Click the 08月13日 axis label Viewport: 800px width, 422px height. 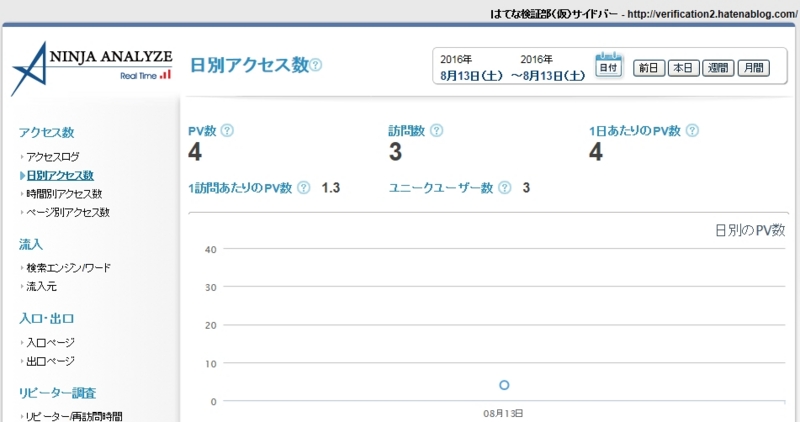pos(503,413)
